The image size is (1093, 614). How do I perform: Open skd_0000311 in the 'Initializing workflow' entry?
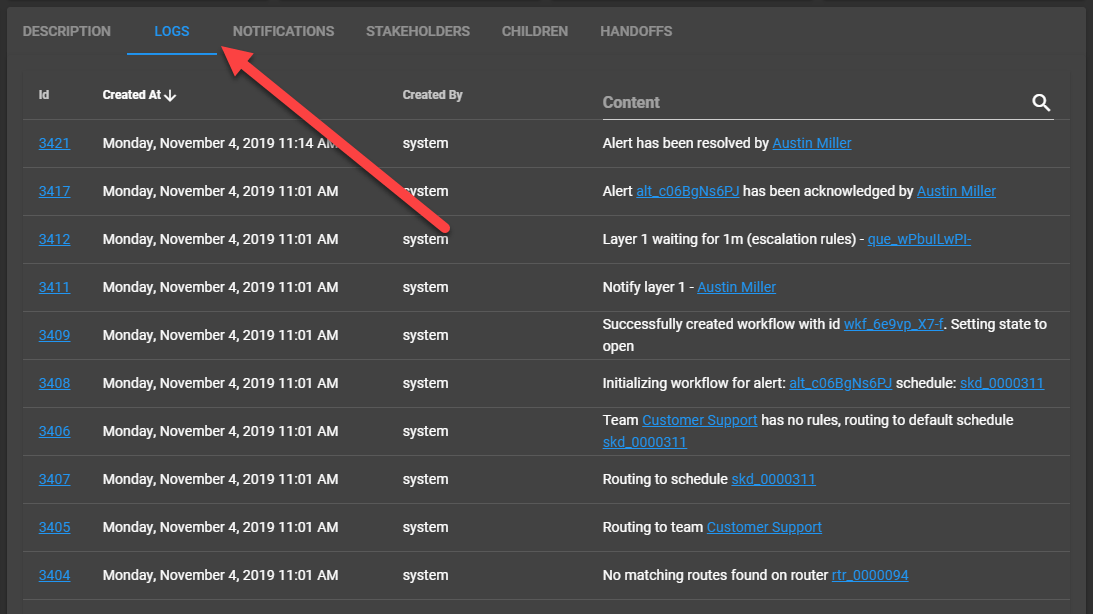tap(1002, 384)
